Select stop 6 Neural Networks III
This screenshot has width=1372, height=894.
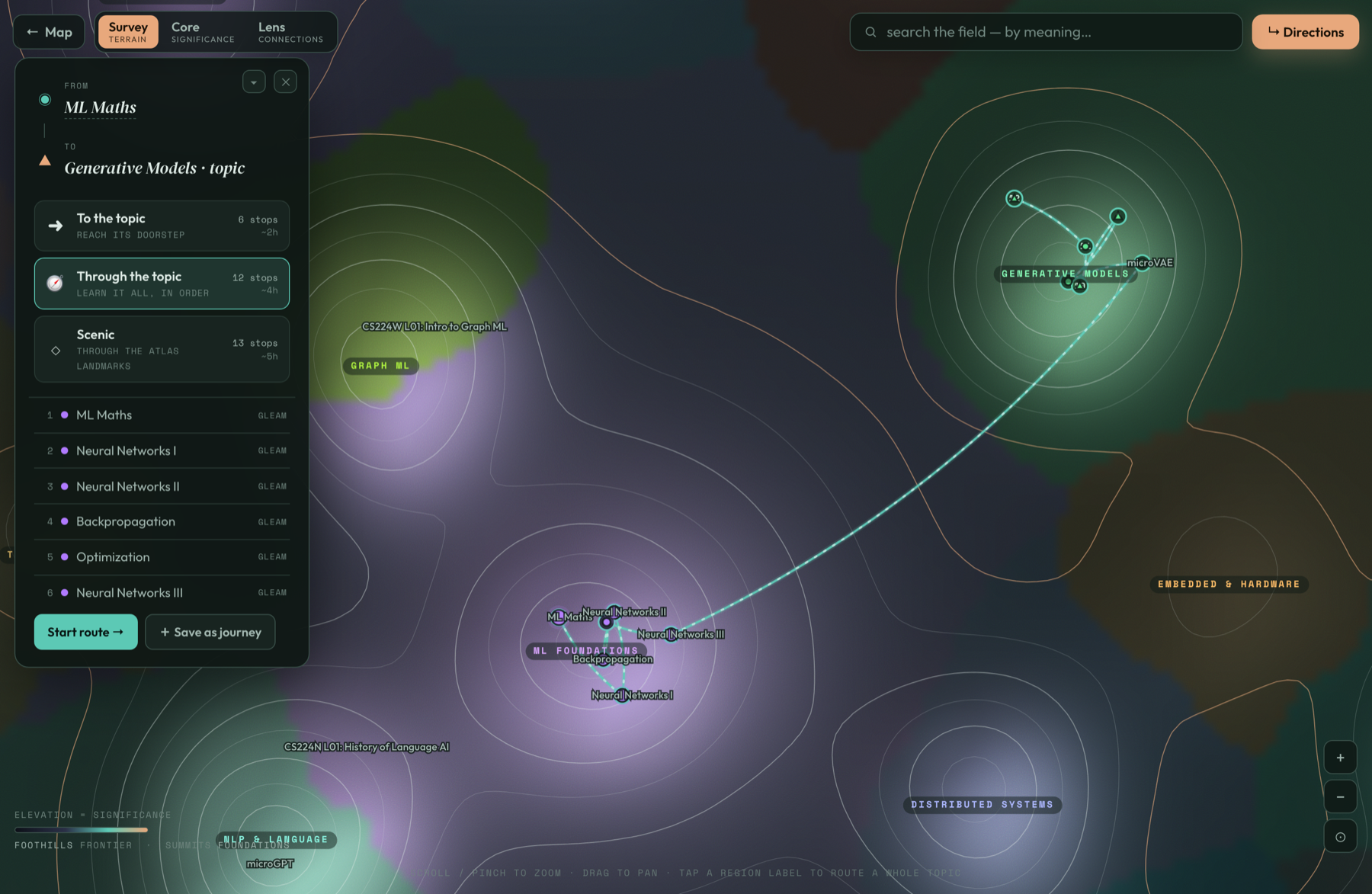(x=162, y=592)
